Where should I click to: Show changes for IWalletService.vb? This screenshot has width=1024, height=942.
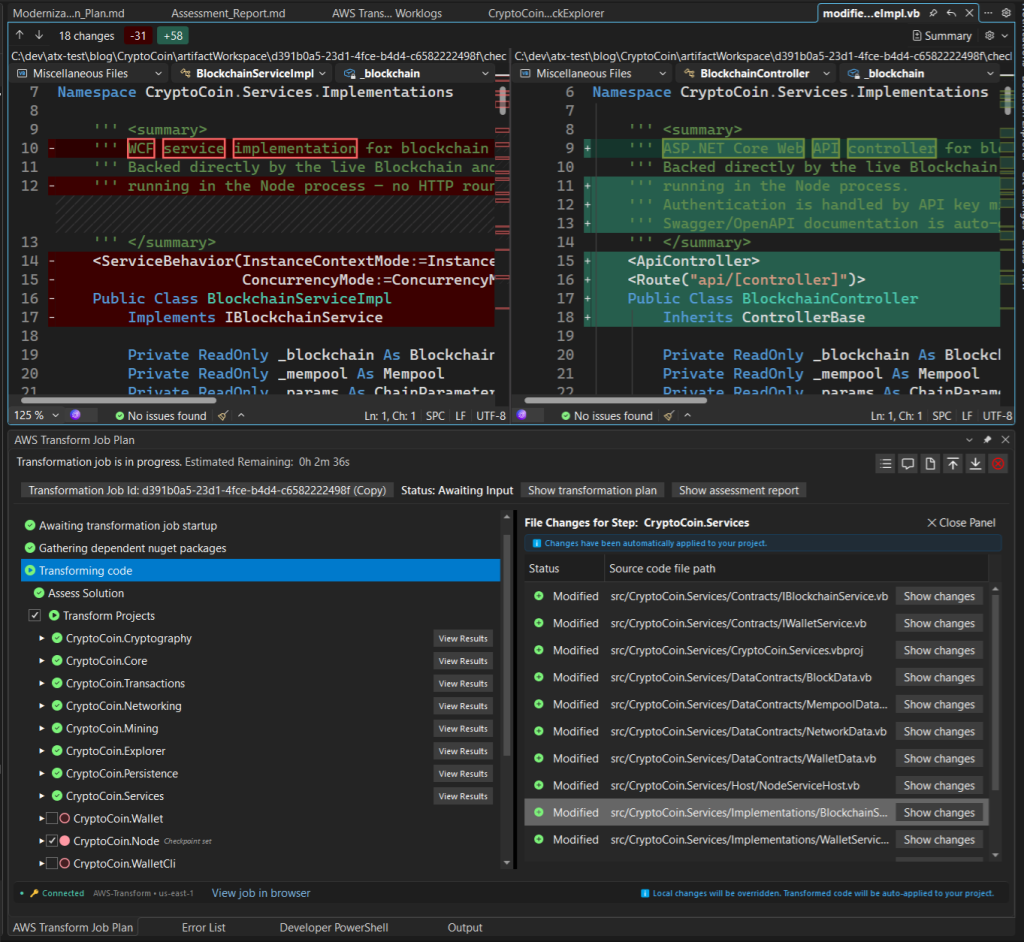939,623
